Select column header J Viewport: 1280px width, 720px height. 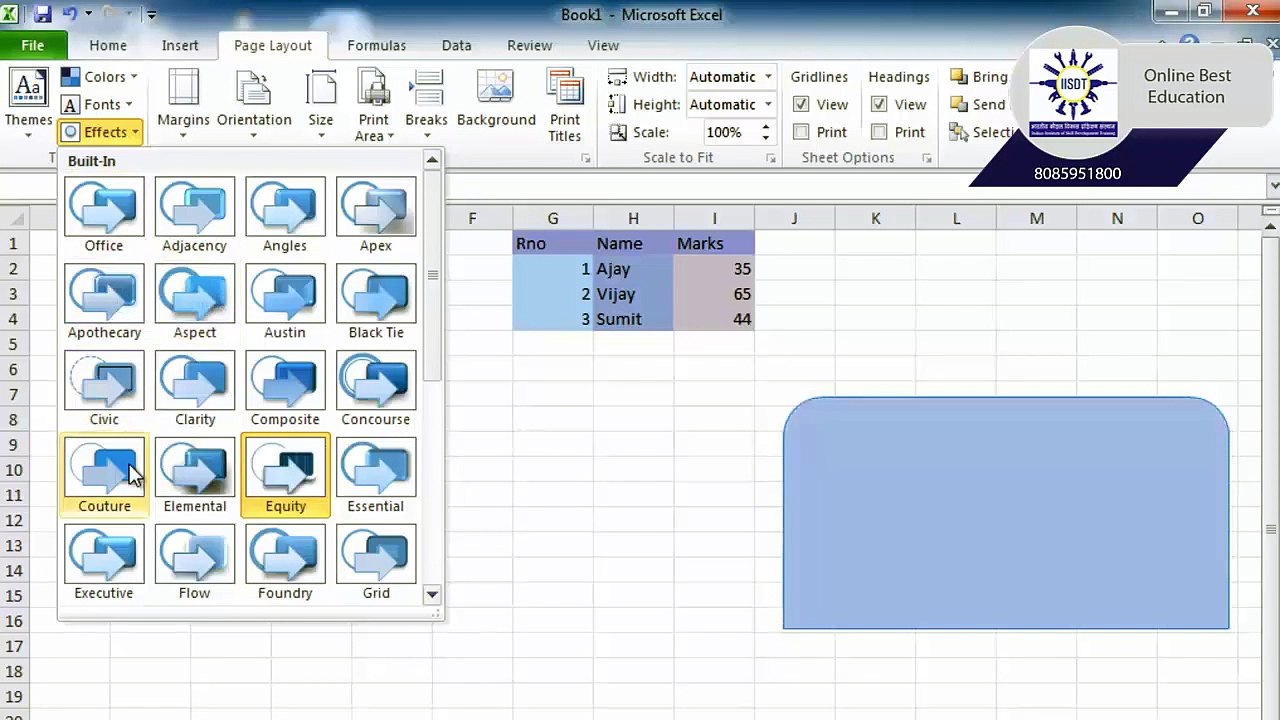[x=794, y=218]
